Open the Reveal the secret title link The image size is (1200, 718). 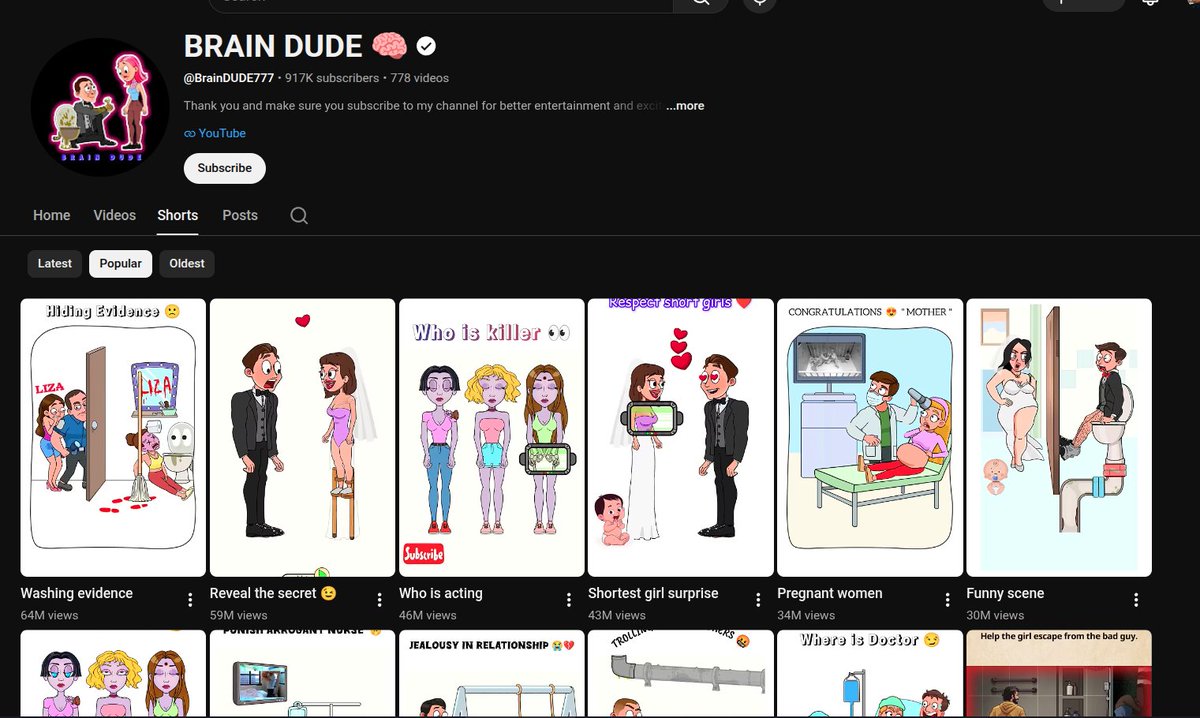coord(274,593)
